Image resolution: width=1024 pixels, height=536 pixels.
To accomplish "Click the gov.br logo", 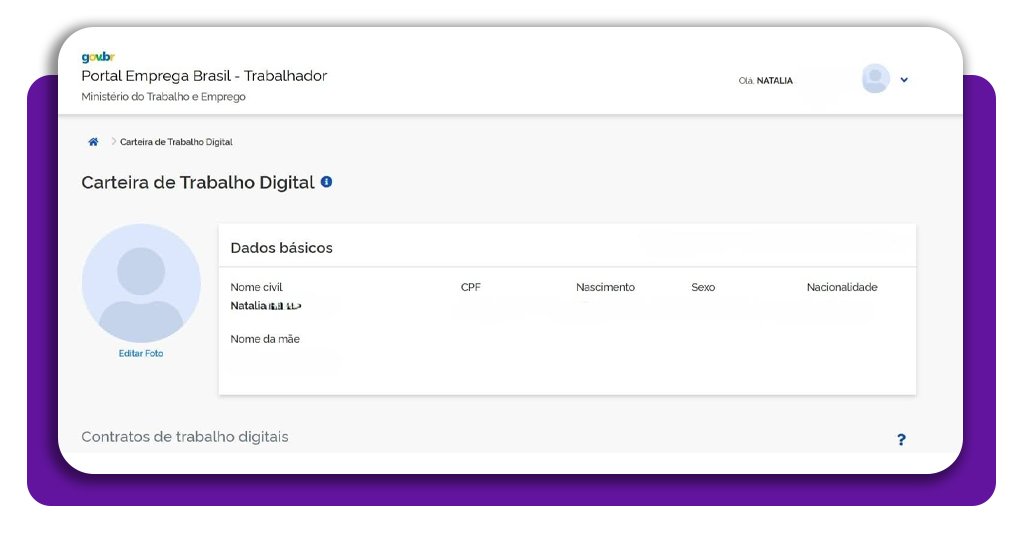I will (98, 57).
